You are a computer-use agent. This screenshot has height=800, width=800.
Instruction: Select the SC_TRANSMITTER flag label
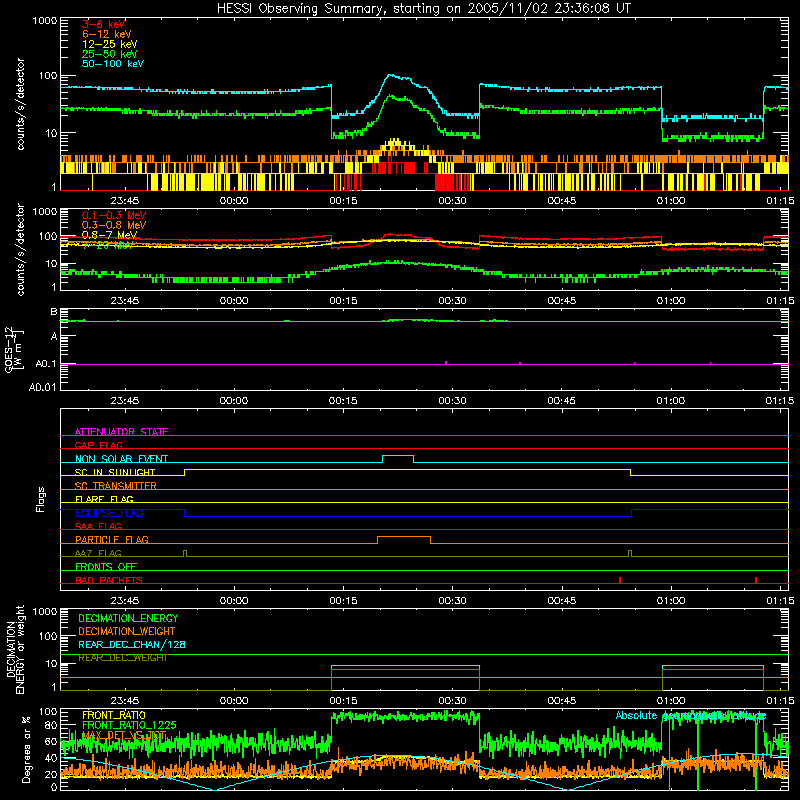[x=116, y=485]
